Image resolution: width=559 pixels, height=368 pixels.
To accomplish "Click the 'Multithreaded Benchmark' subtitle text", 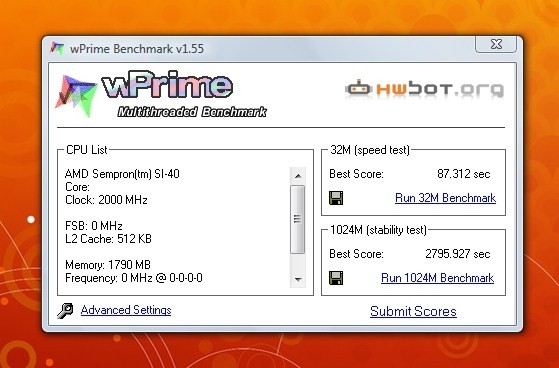I will [x=192, y=112].
